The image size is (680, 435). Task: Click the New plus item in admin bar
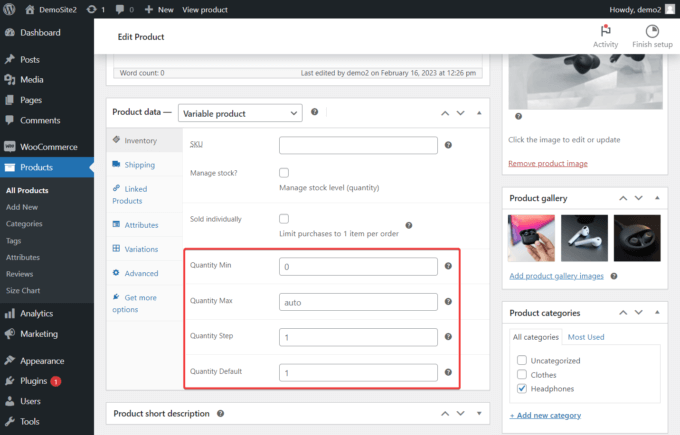click(159, 10)
